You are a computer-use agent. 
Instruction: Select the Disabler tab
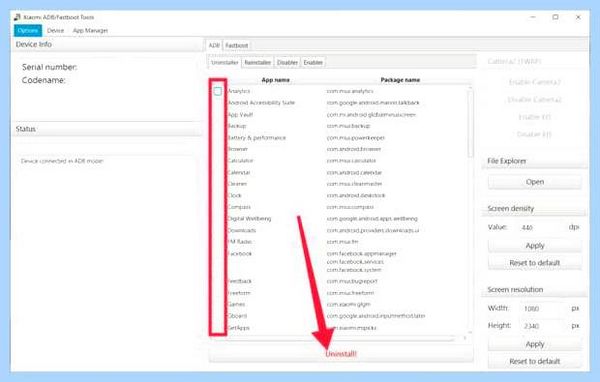tap(287, 62)
